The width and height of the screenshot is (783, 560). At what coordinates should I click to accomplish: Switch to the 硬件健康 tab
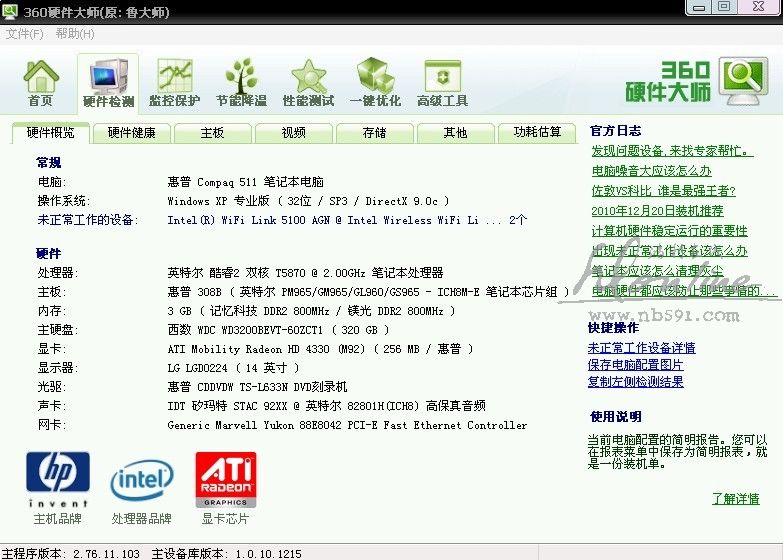point(132,133)
